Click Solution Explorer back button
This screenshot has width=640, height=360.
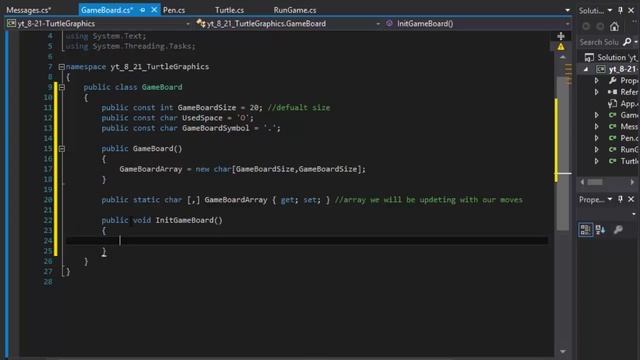pos(586,27)
